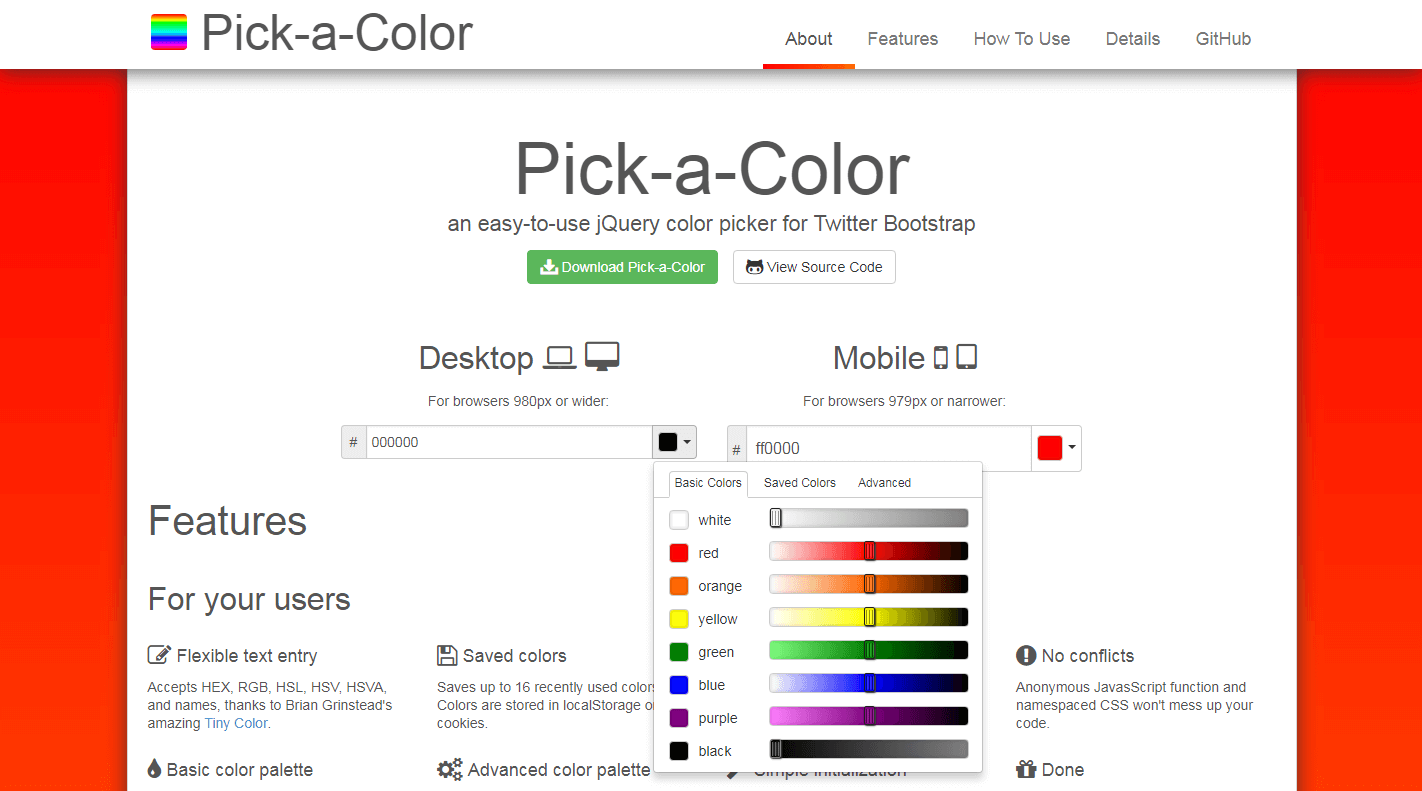Image resolution: width=1422 pixels, height=791 pixels.
Task: Click the purple lightness slider
Action: [869, 716]
